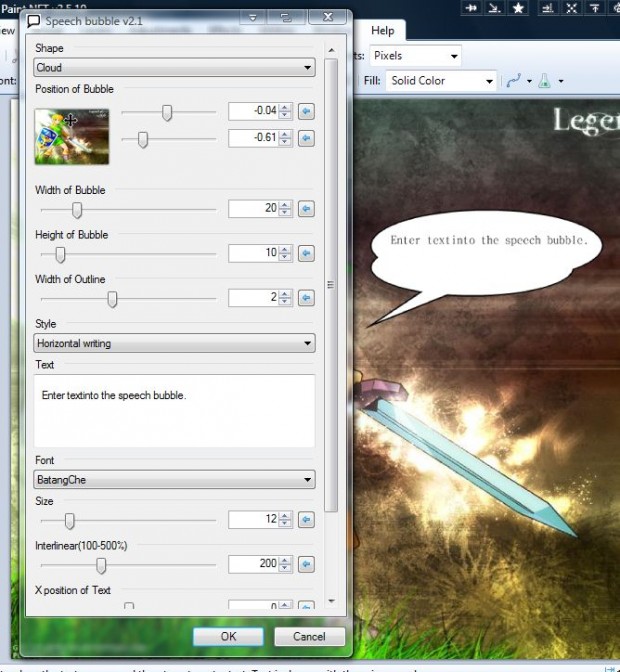Expand the flask blending mode arrow
The width and height of the screenshot is (620, 672).
[x=560, y=81]
